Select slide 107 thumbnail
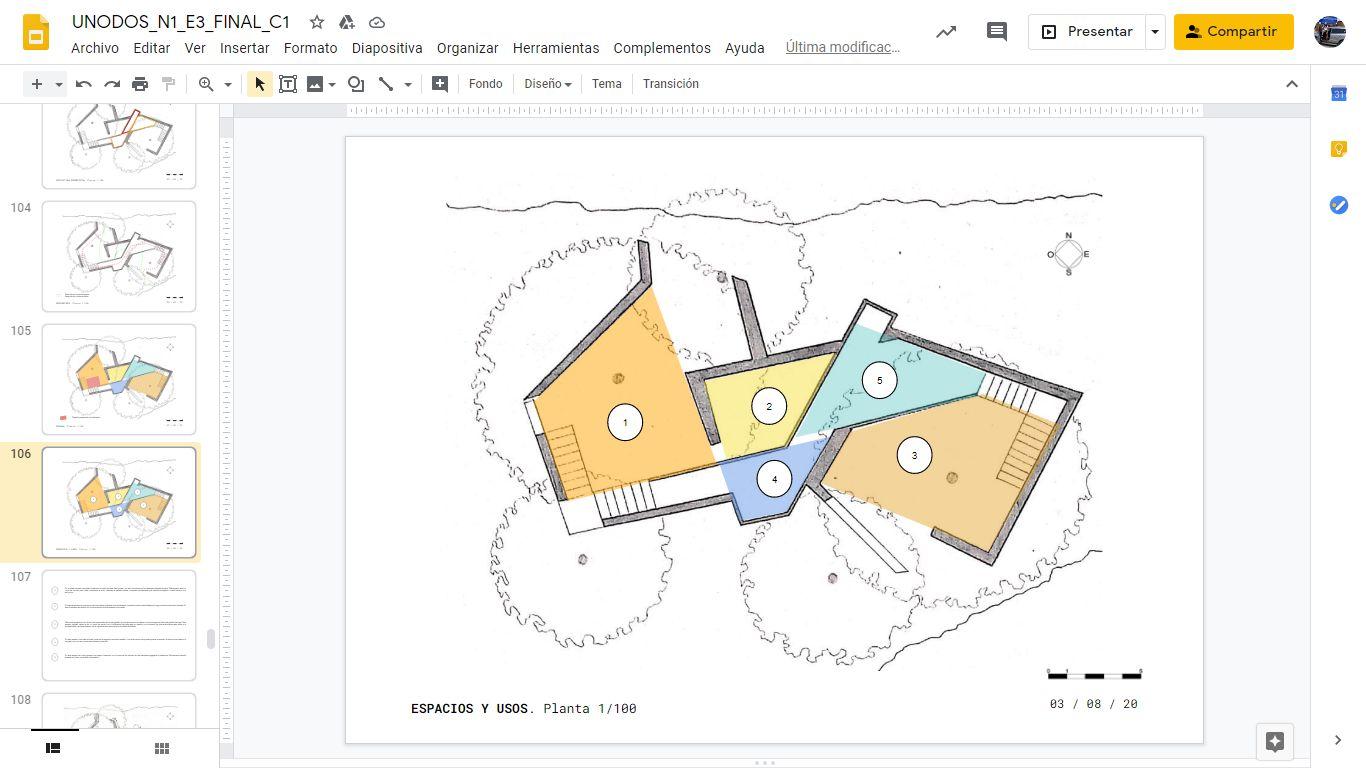Image resolution: width=1366 pixels, height=768 pixels. (119, 625)
